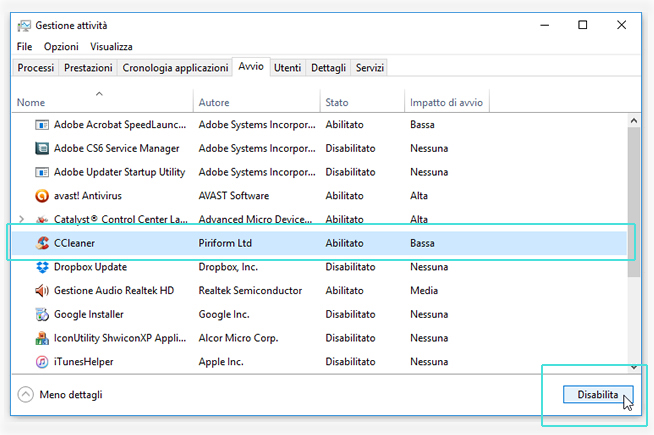
Task: Switch to the Utenti tab
Action: [287, 68]
